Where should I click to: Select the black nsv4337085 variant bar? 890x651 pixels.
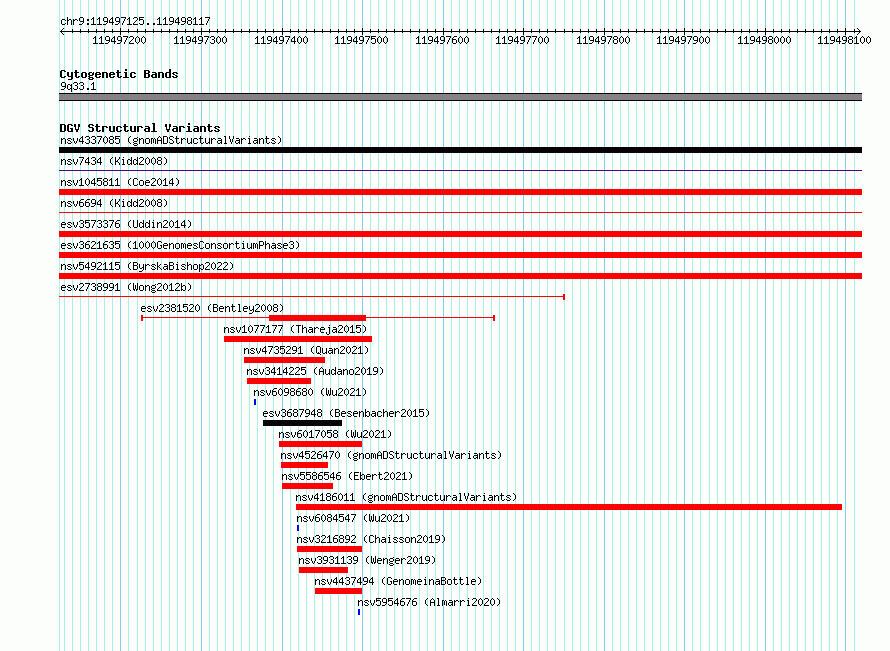[460, 150]
